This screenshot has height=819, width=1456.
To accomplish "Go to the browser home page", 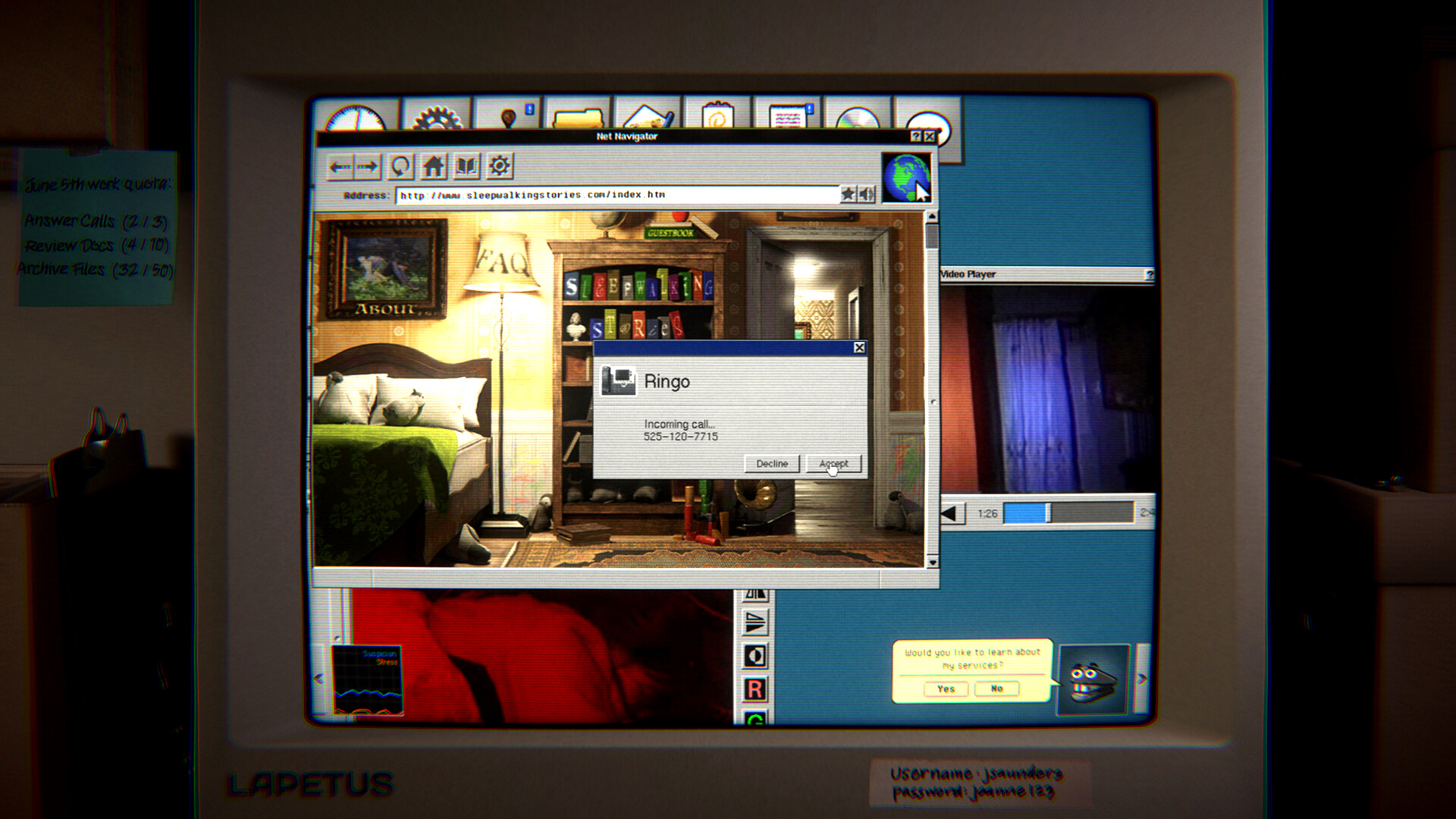I will click(434, 166).
